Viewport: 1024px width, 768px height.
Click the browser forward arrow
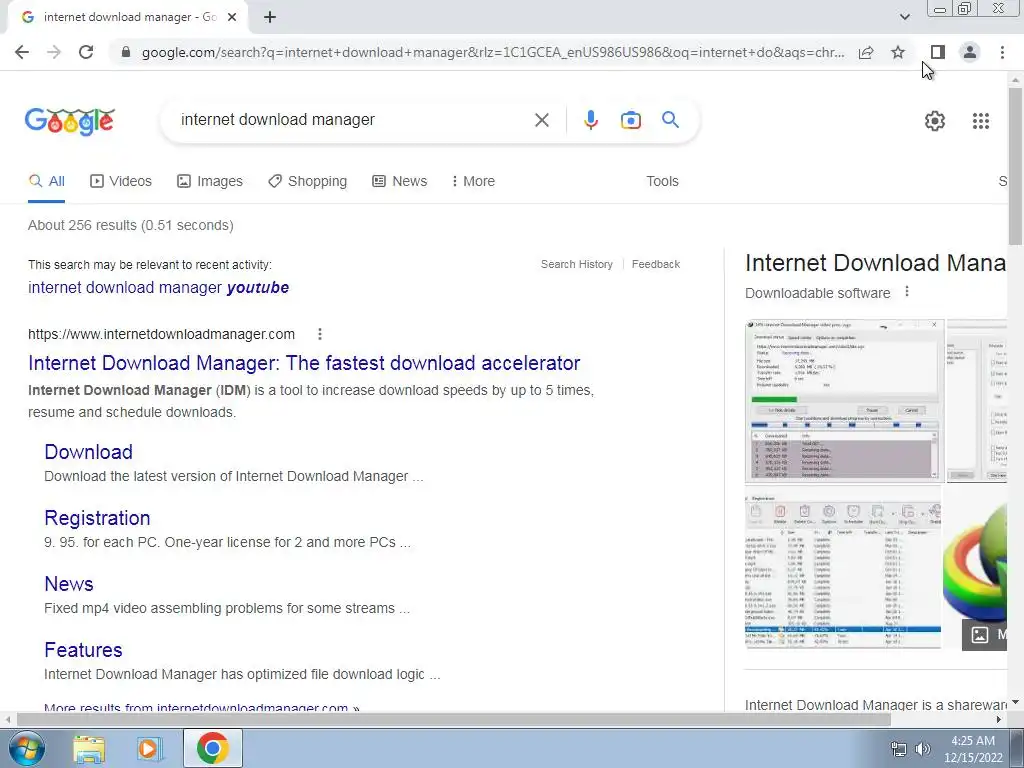[54, 52]
